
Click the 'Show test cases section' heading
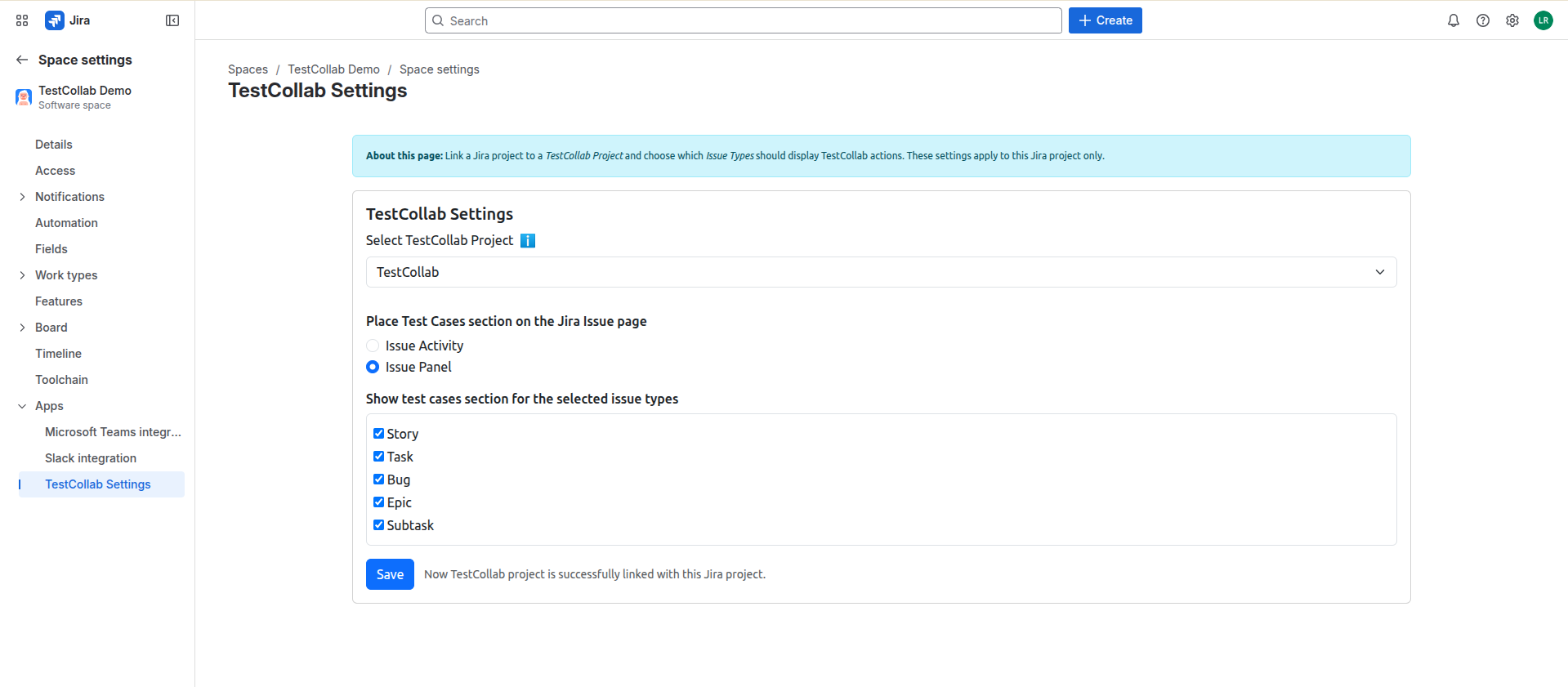tap(522, 399)
